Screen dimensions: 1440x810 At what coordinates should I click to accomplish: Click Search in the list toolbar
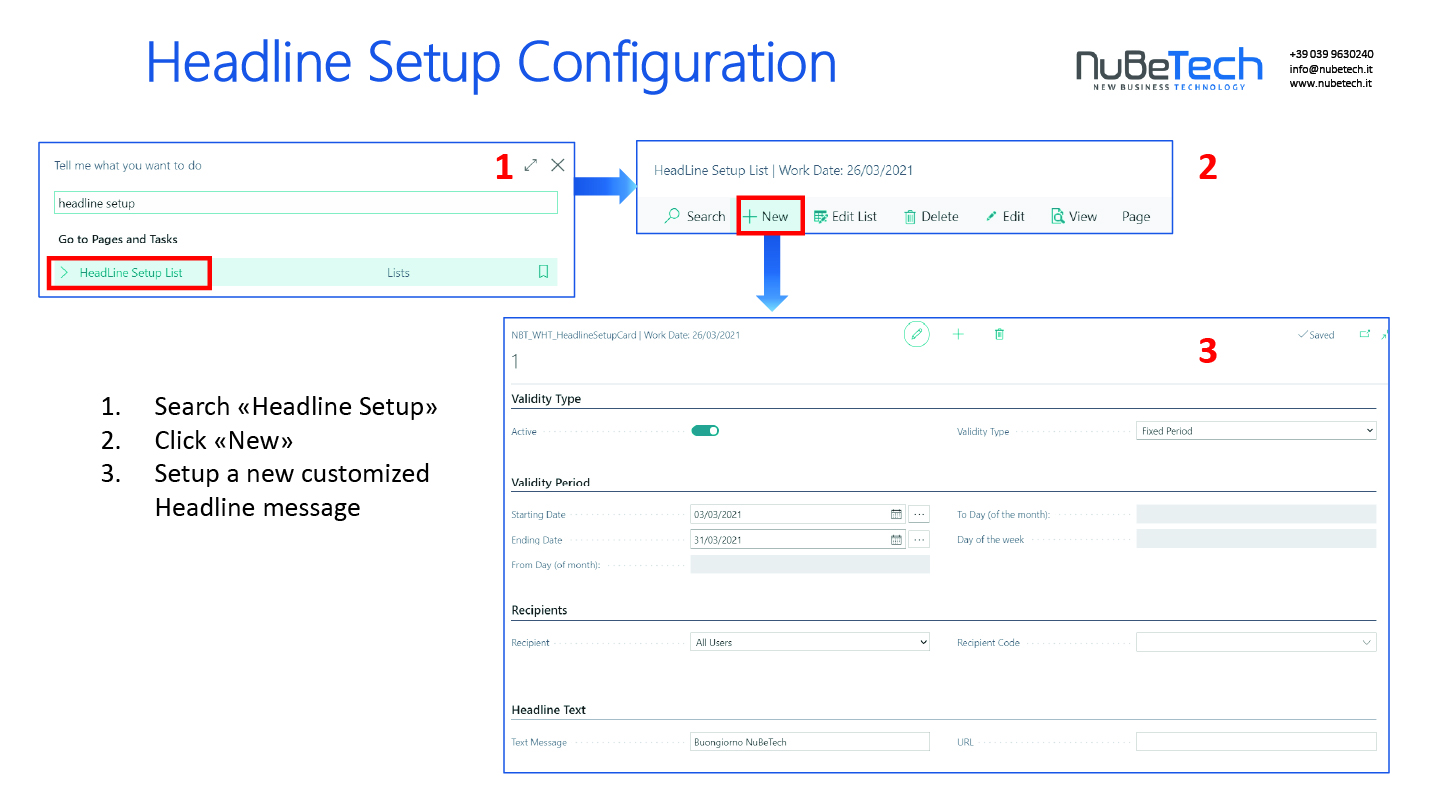pyautogui.click(x=695, y=216)
